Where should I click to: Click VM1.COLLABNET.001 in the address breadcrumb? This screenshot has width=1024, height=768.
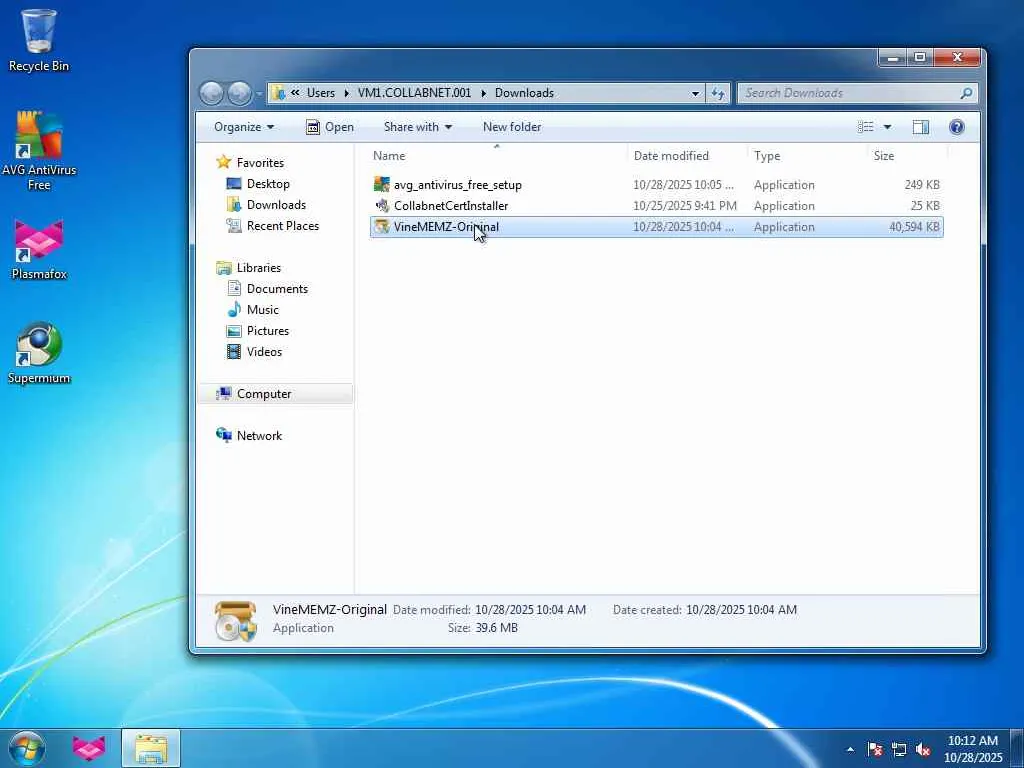pos(414,93)
